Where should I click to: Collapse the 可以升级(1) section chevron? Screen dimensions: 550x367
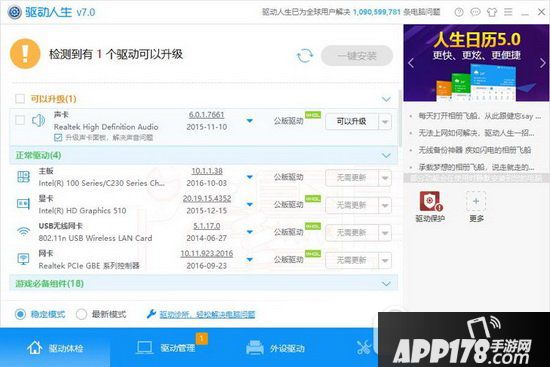386,99
